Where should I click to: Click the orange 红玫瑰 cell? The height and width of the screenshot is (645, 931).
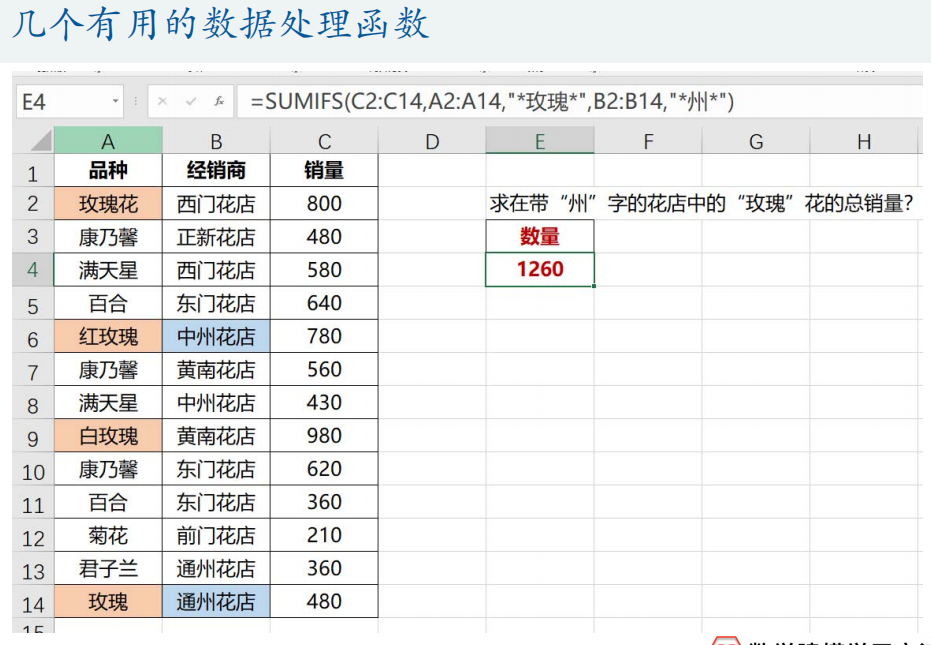108,337
